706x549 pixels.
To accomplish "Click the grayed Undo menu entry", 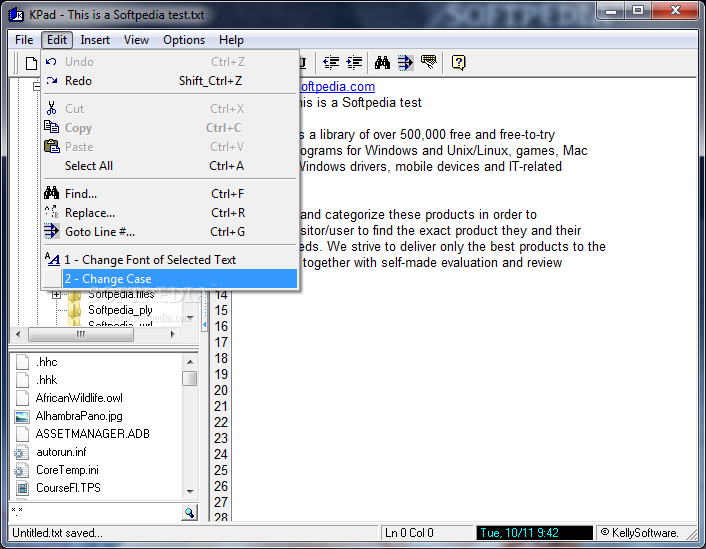I will pos(170,62).
